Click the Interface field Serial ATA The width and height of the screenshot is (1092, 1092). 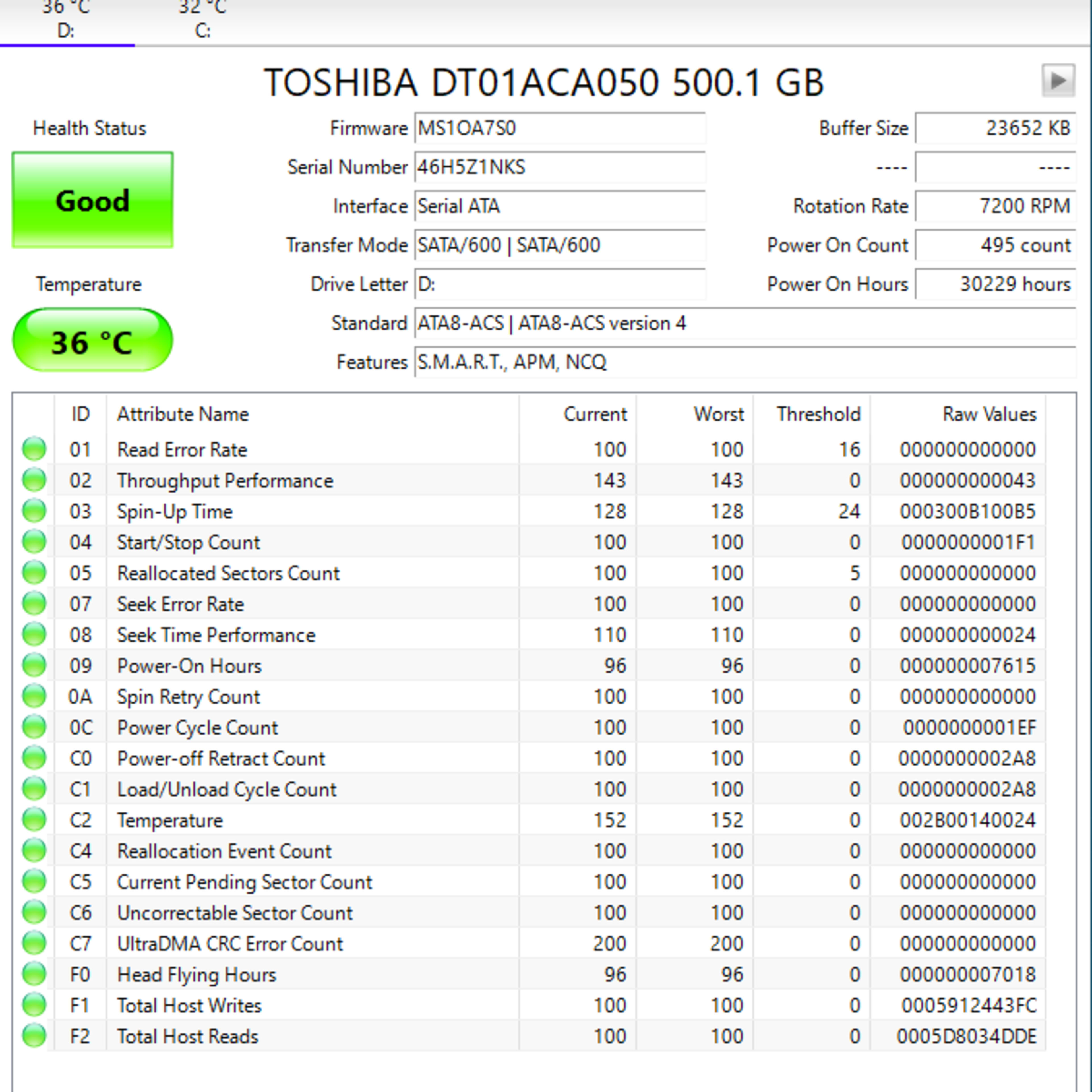click(x=560, y=206)
